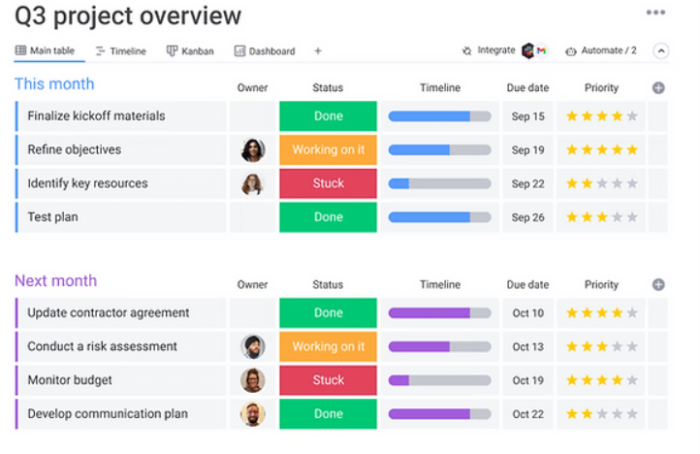Click the plus icon to add a view
The width and height of the screenshot is (700, 454).
click(318, 51)
